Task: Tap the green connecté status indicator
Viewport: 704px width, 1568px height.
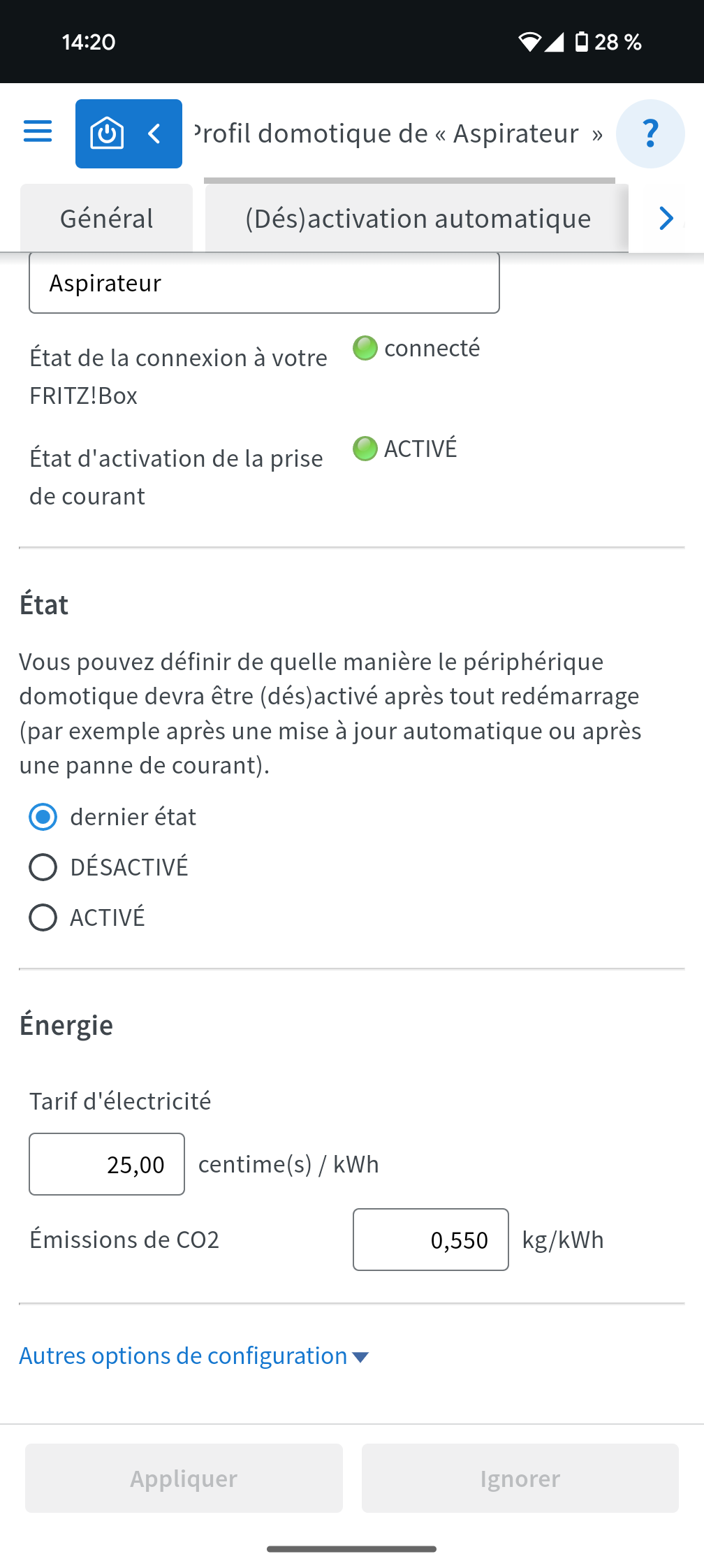Action: tap(365, 348)
